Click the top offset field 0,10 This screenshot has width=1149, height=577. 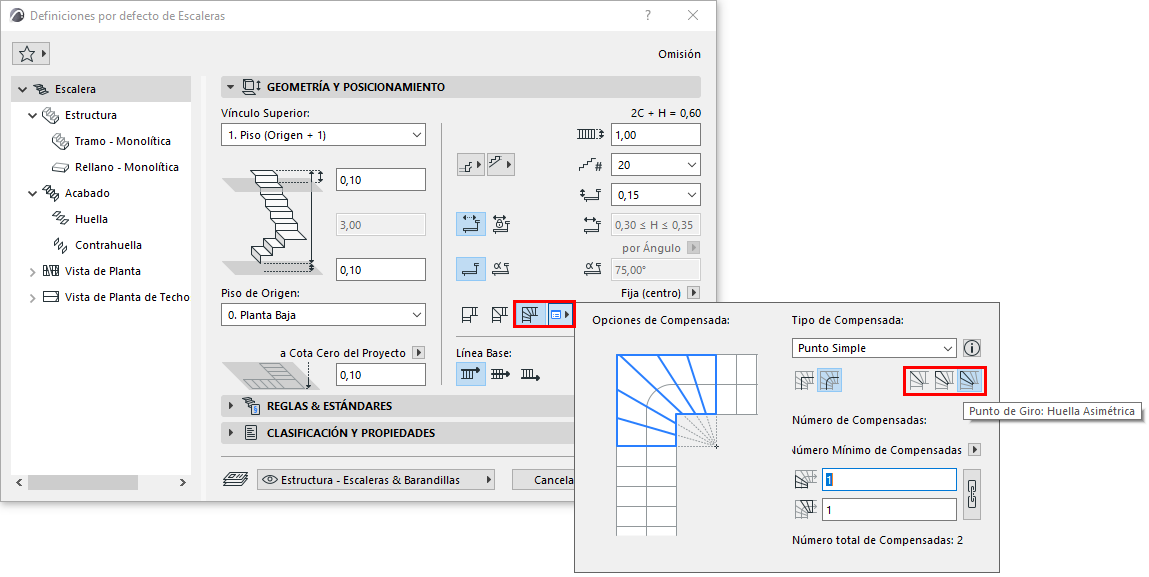click(381, 180)
